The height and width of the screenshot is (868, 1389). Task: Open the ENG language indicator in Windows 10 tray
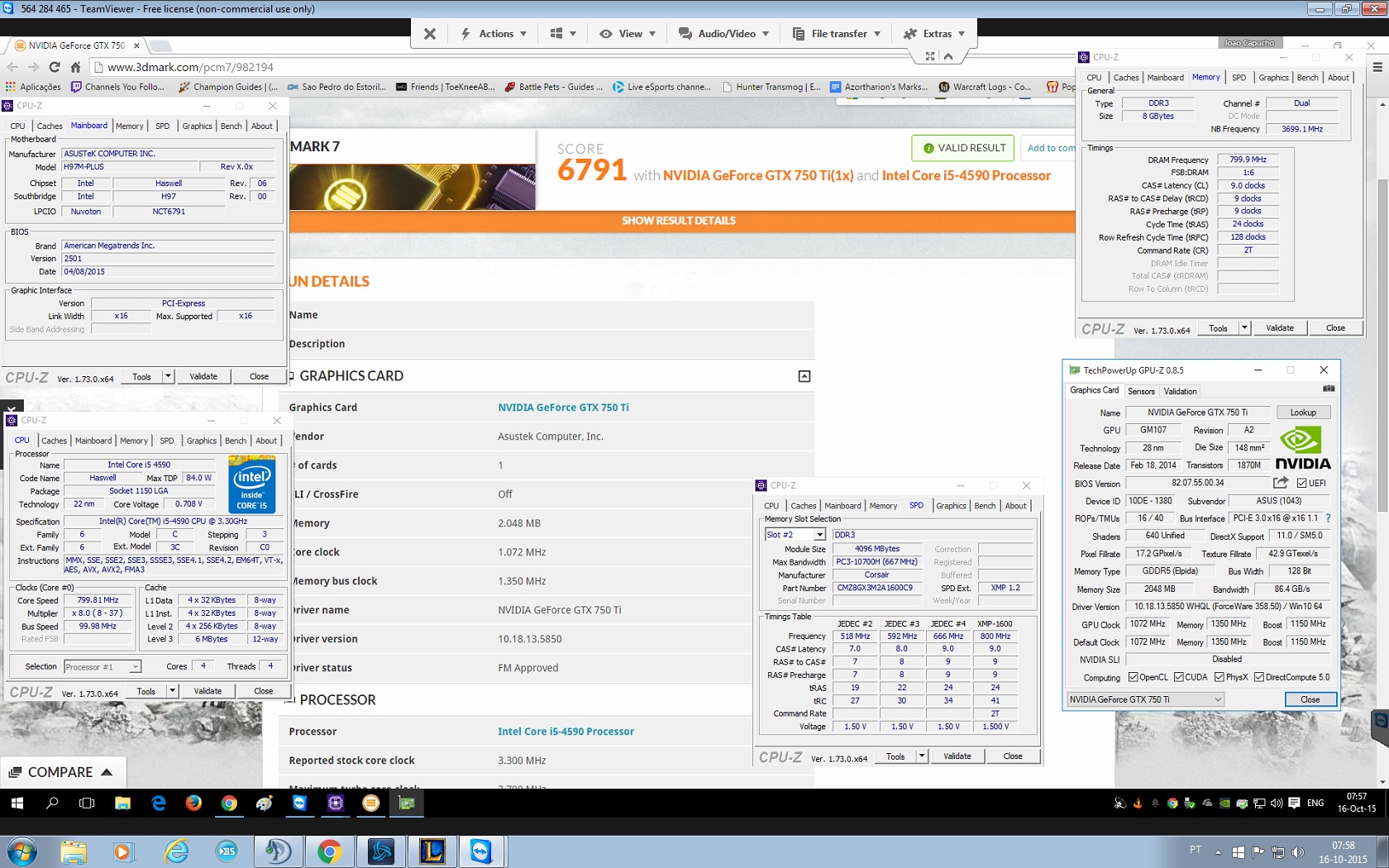1315,803
